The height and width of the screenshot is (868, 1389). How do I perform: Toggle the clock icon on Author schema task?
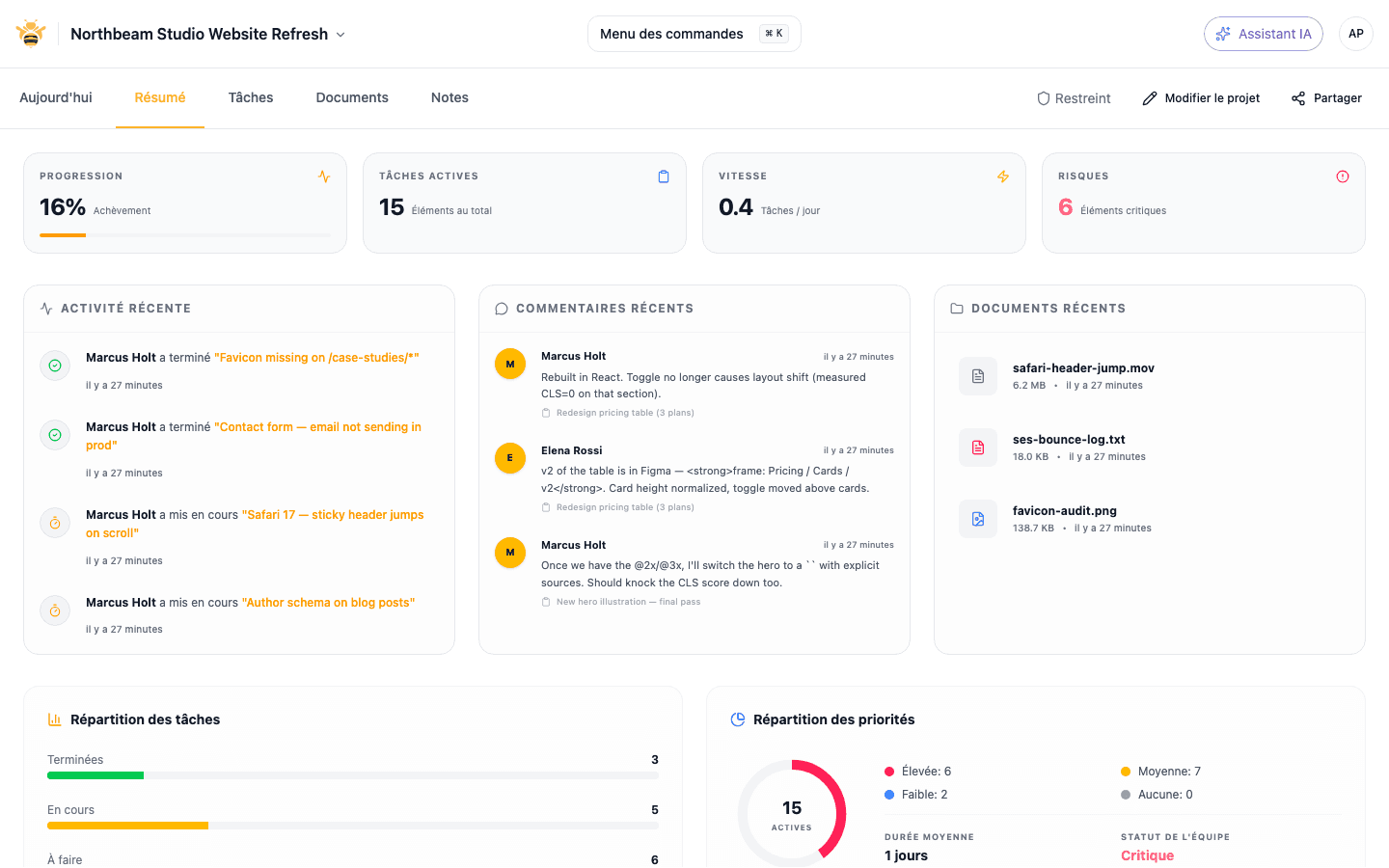pyautogui.click(x=55, y=610)
